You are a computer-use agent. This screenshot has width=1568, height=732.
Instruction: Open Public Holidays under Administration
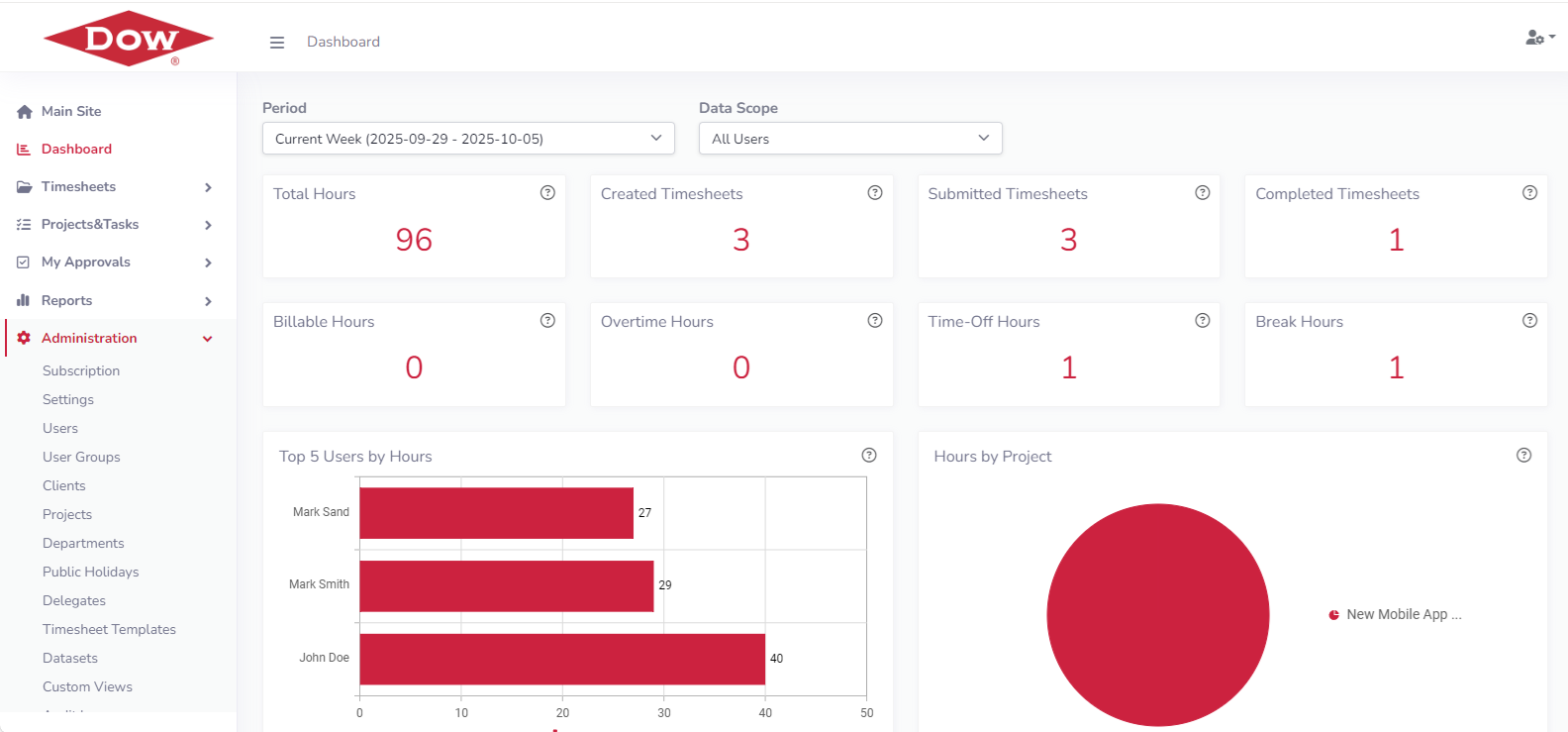pyautogui.click(x=90, y=573)
